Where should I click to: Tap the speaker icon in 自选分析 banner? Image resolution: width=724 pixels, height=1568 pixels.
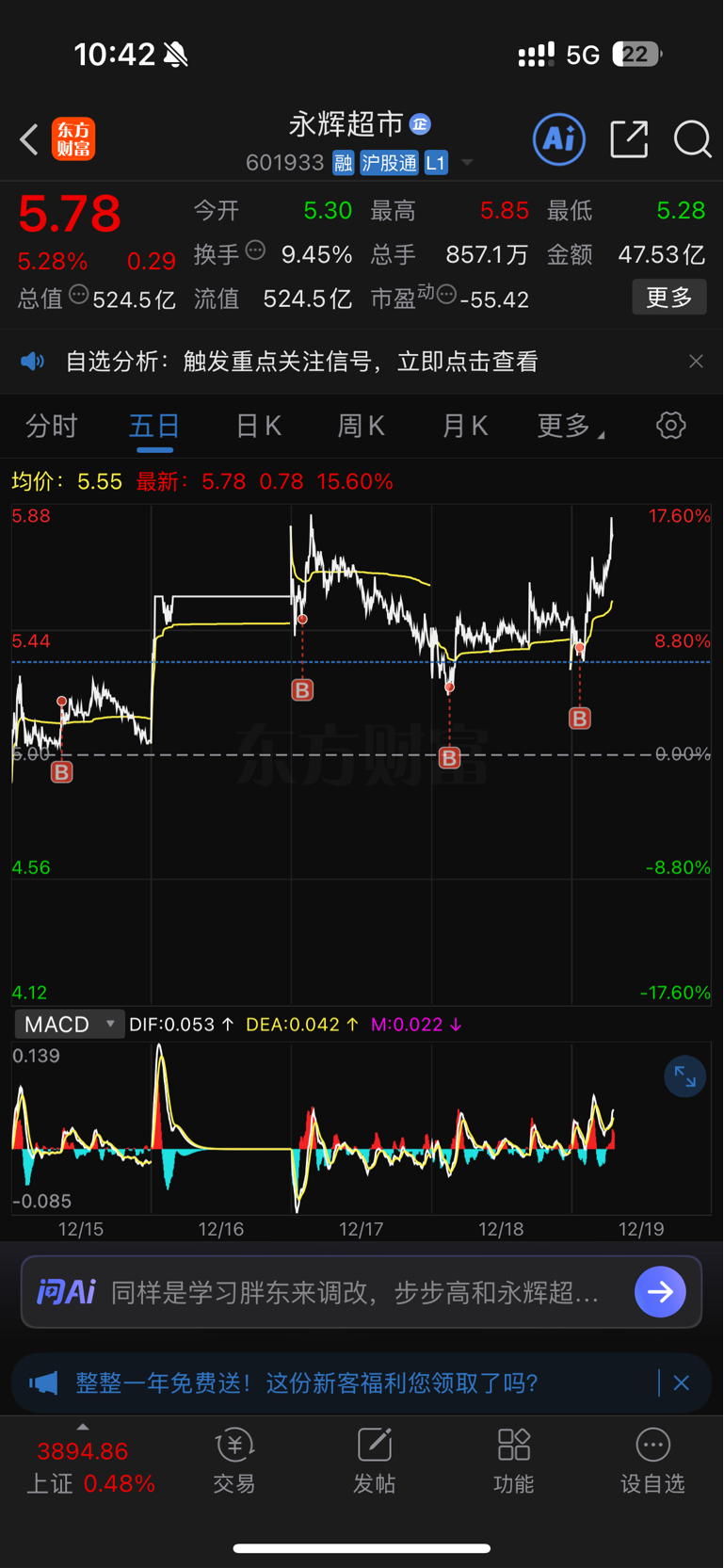pyautogui.click(x=33, y=362)
